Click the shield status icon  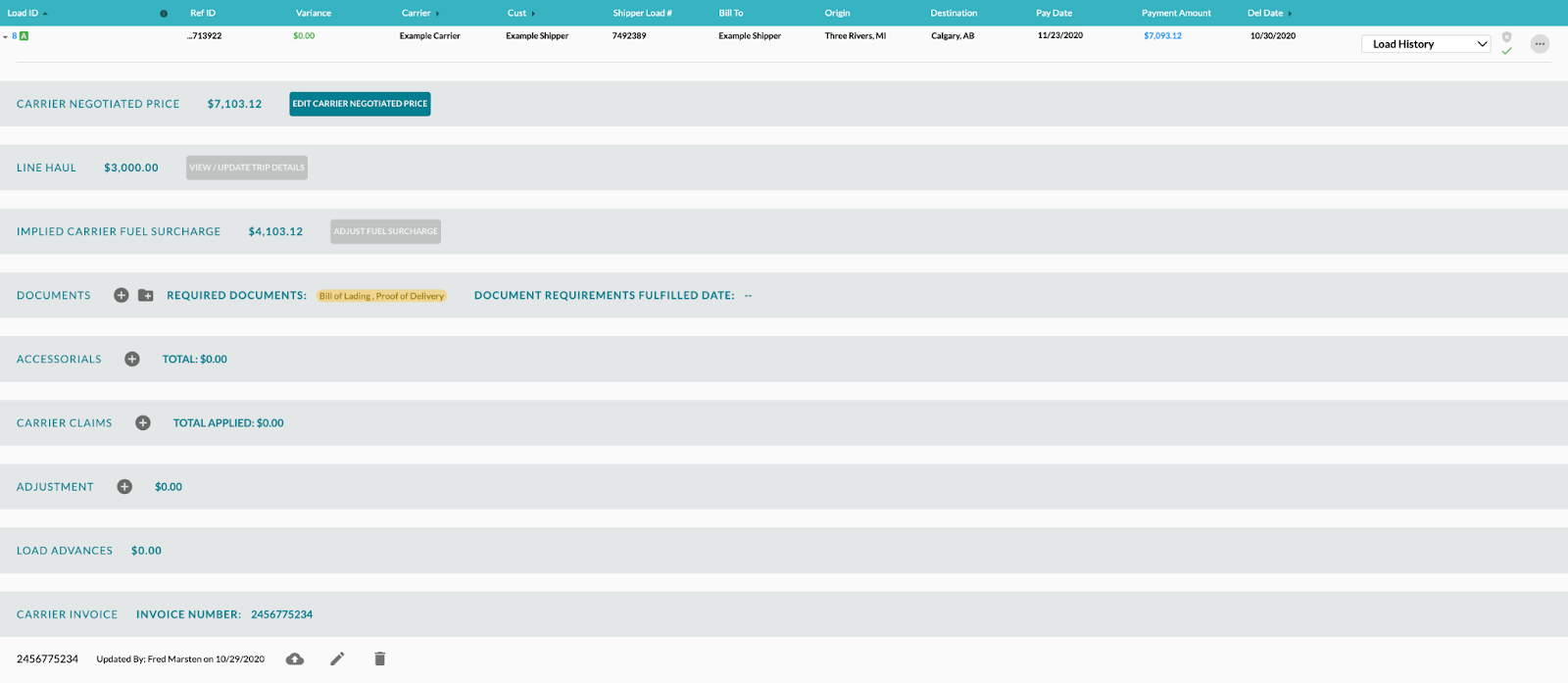1507,37
